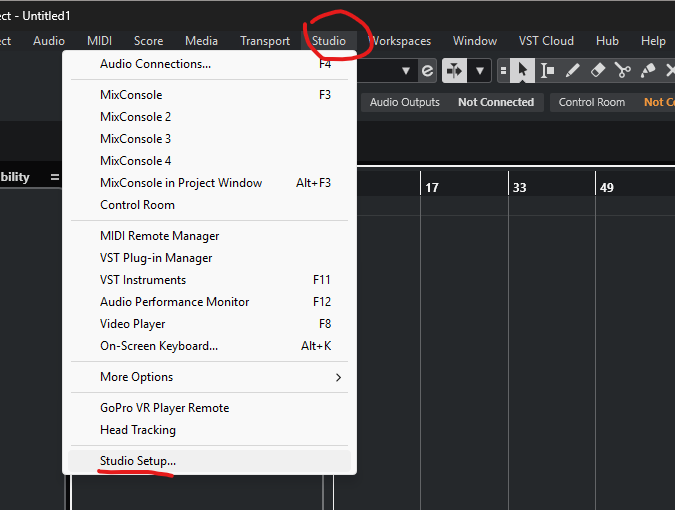Select the Glue tool
675x510 pixels.
tap(647, 70)
